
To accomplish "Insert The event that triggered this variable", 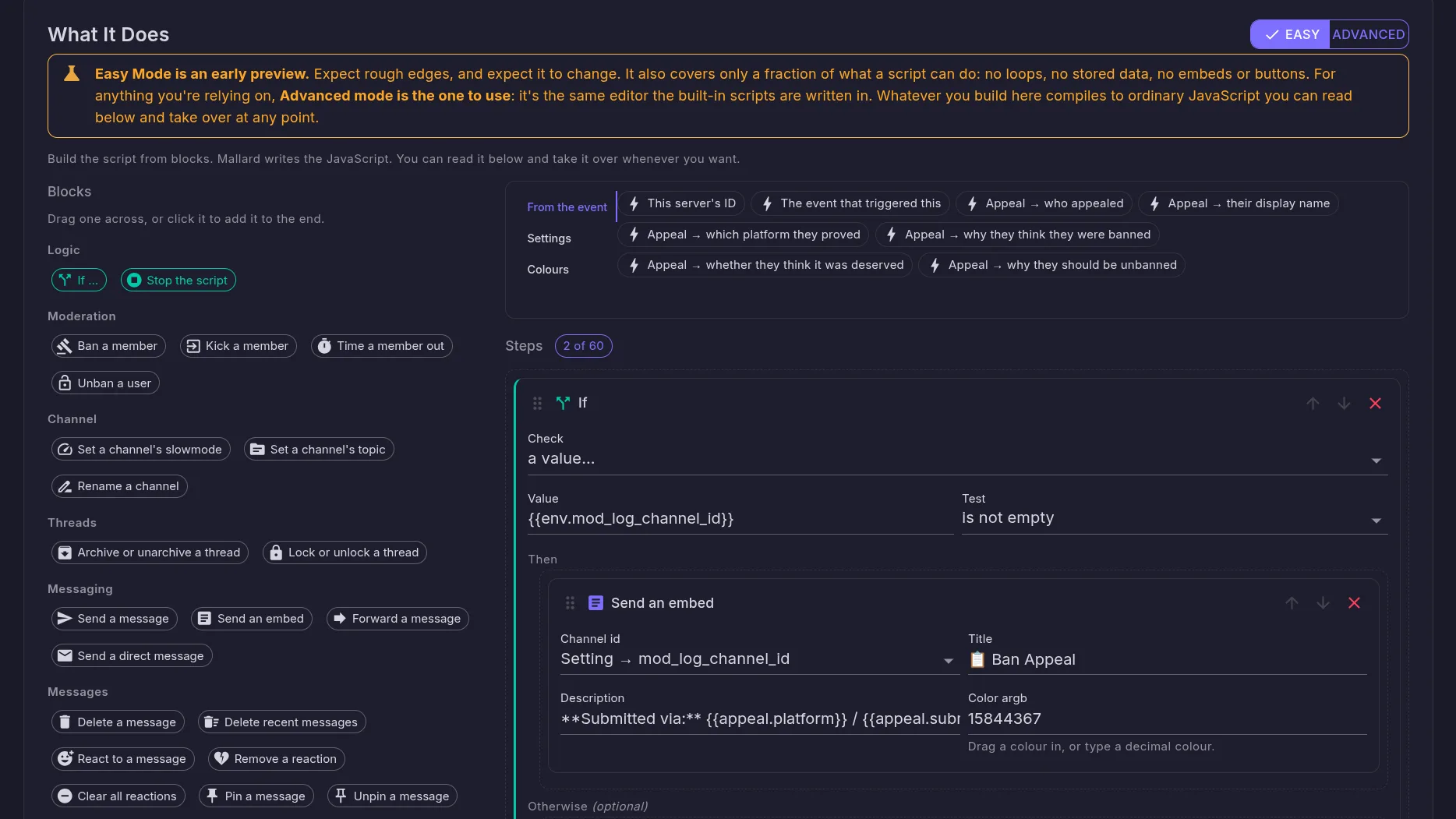I will (x=850, y=203).
